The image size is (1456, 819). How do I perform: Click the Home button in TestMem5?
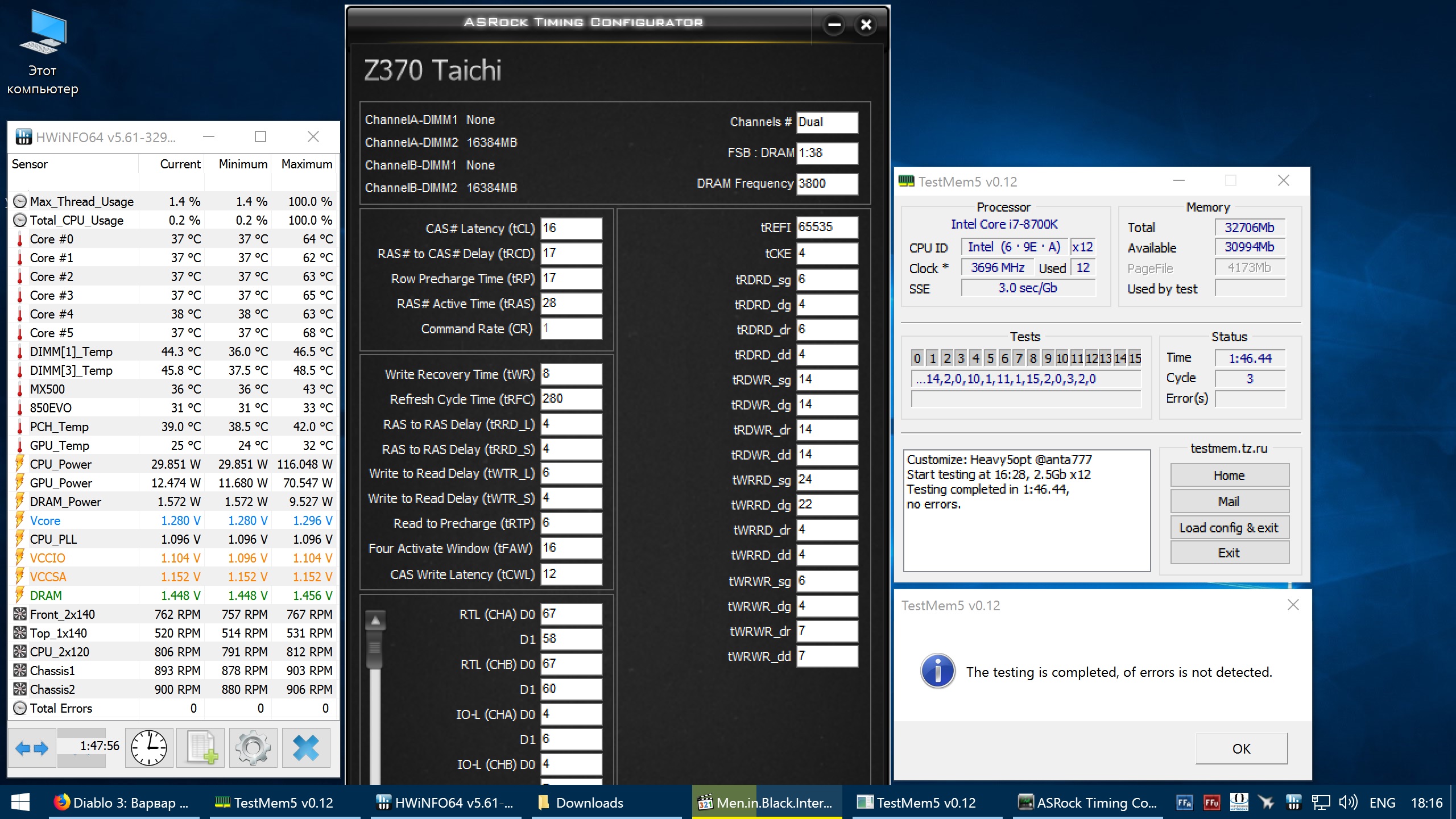(x=1229, y=475)
